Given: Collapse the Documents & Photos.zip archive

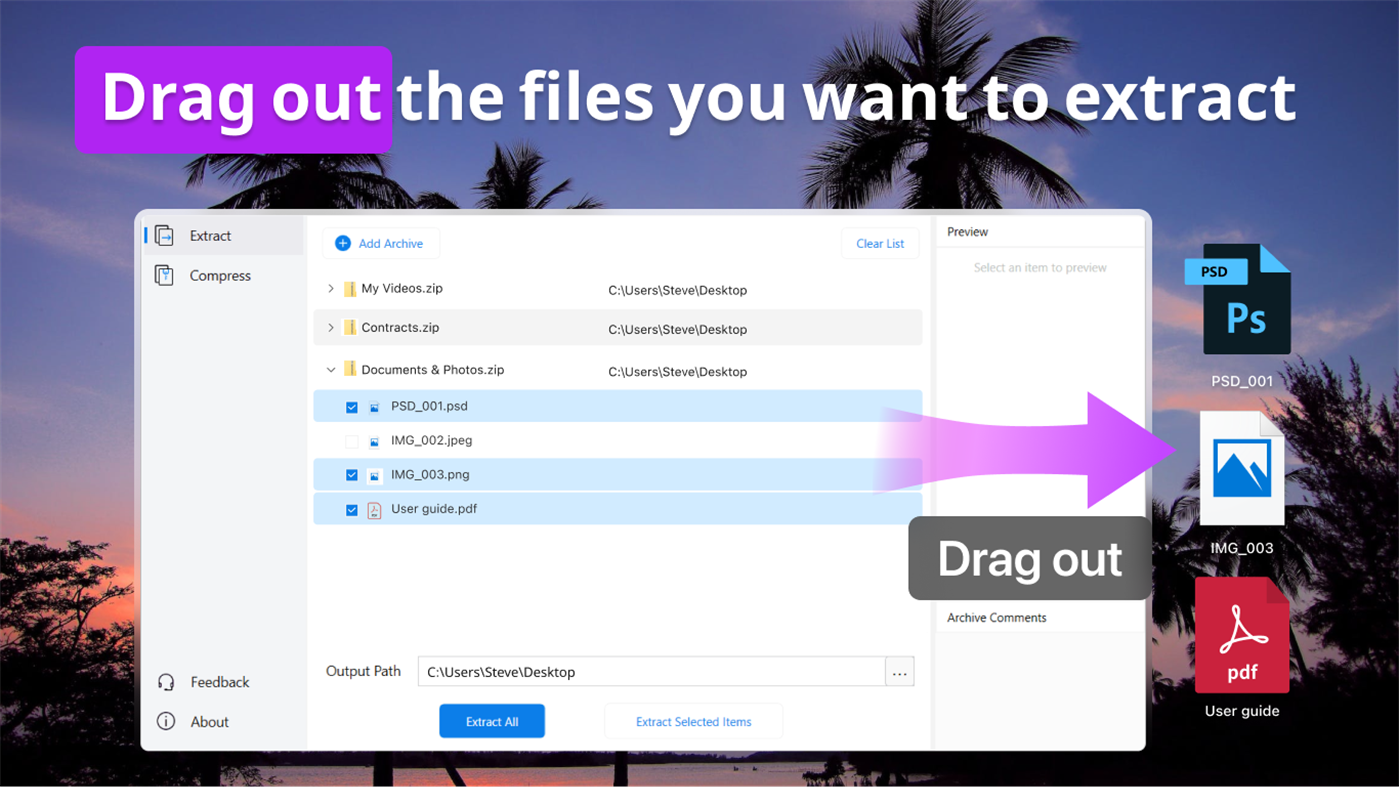Looking at the screenshot, I should click(x=330, y=369).
